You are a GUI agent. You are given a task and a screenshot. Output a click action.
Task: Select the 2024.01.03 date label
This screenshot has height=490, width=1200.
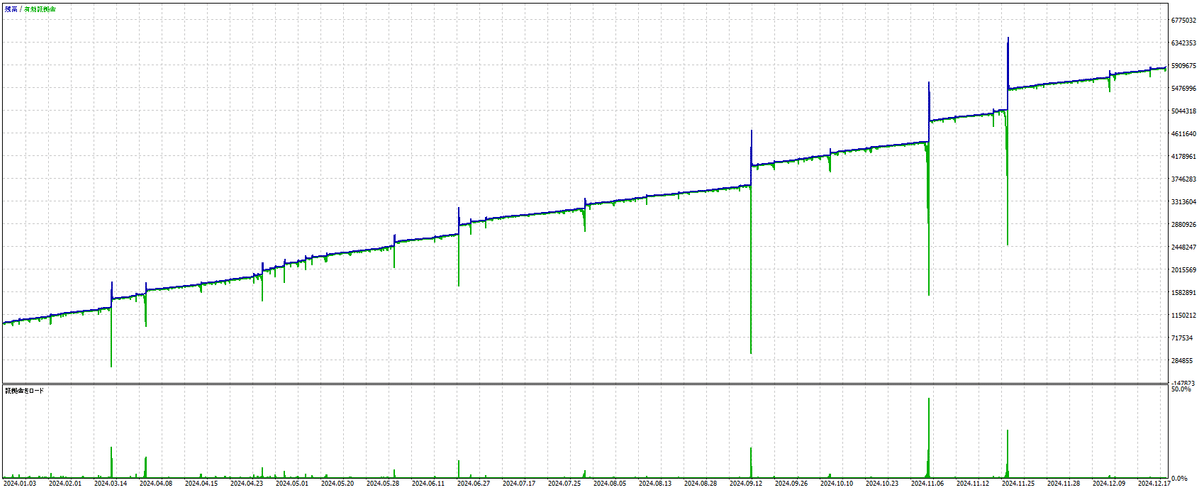click(20, 483)
